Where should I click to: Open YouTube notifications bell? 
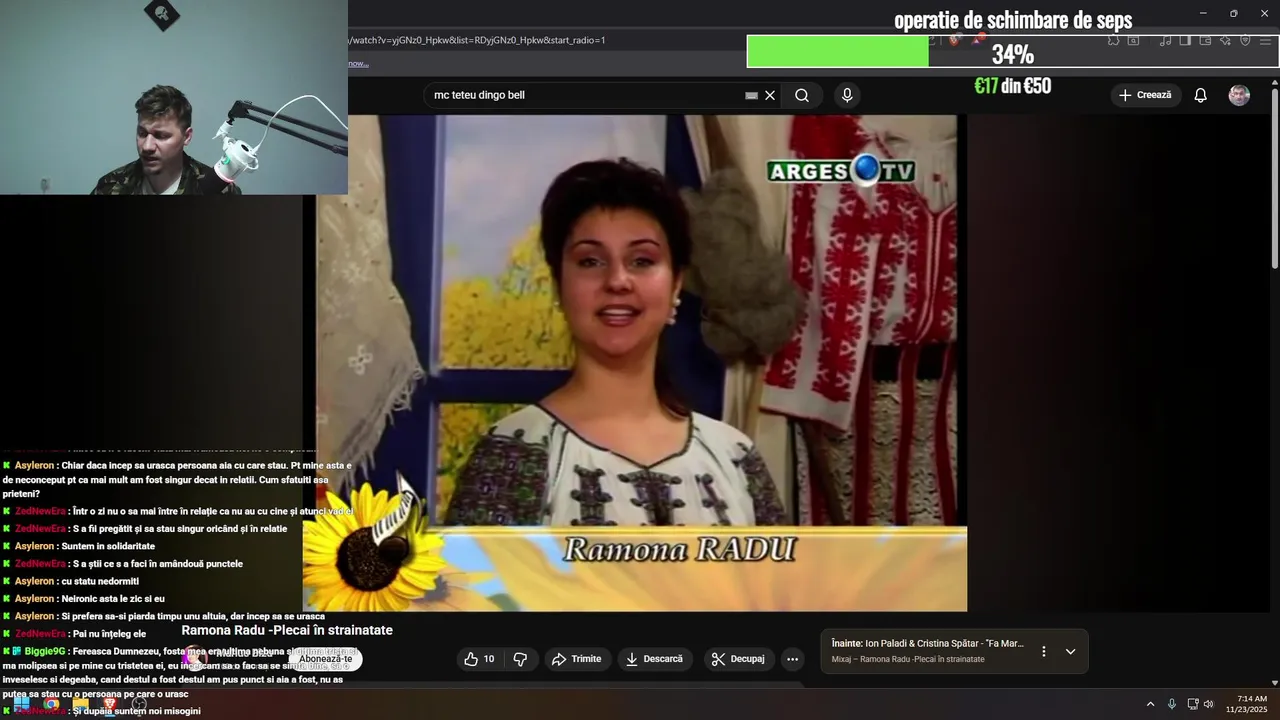[1200, 95]
